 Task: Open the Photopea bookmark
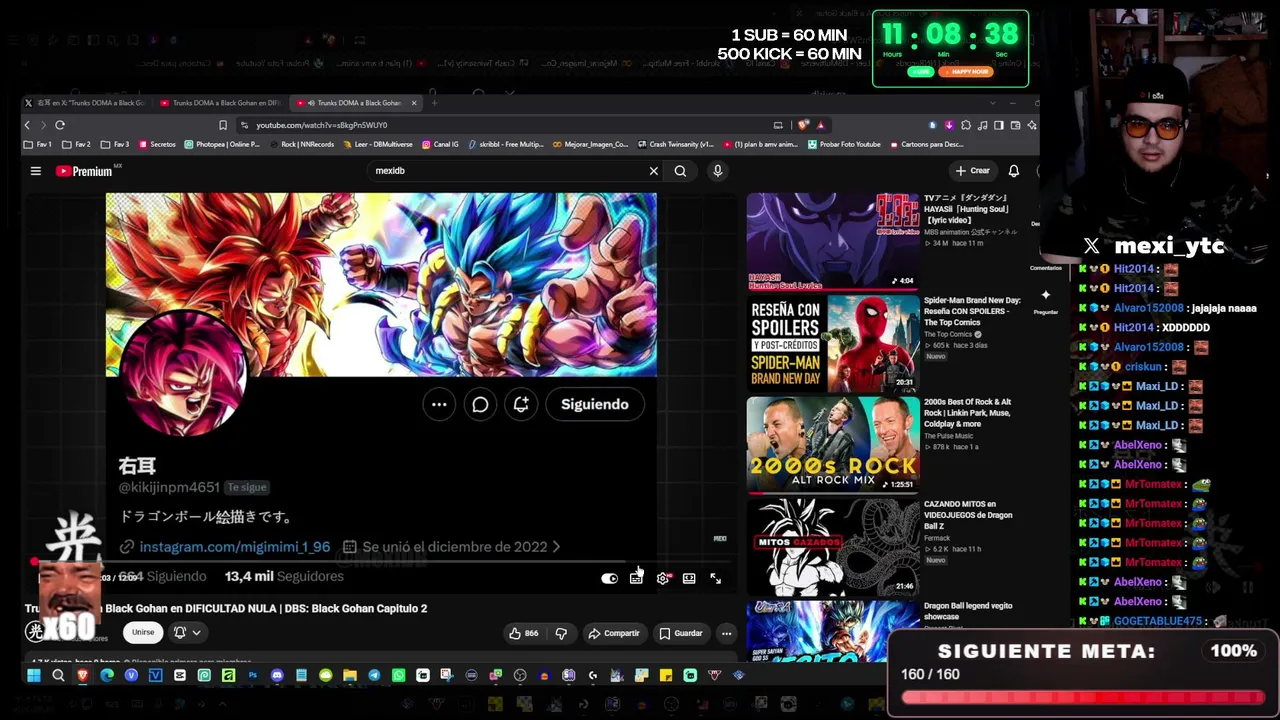point(222,145)
